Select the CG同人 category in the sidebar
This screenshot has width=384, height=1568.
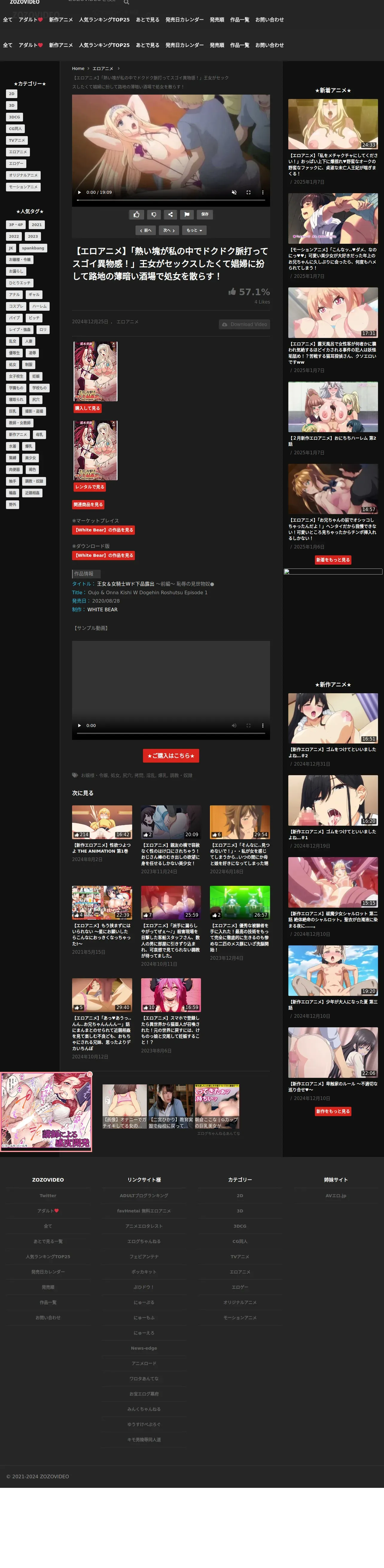[15, 128]
